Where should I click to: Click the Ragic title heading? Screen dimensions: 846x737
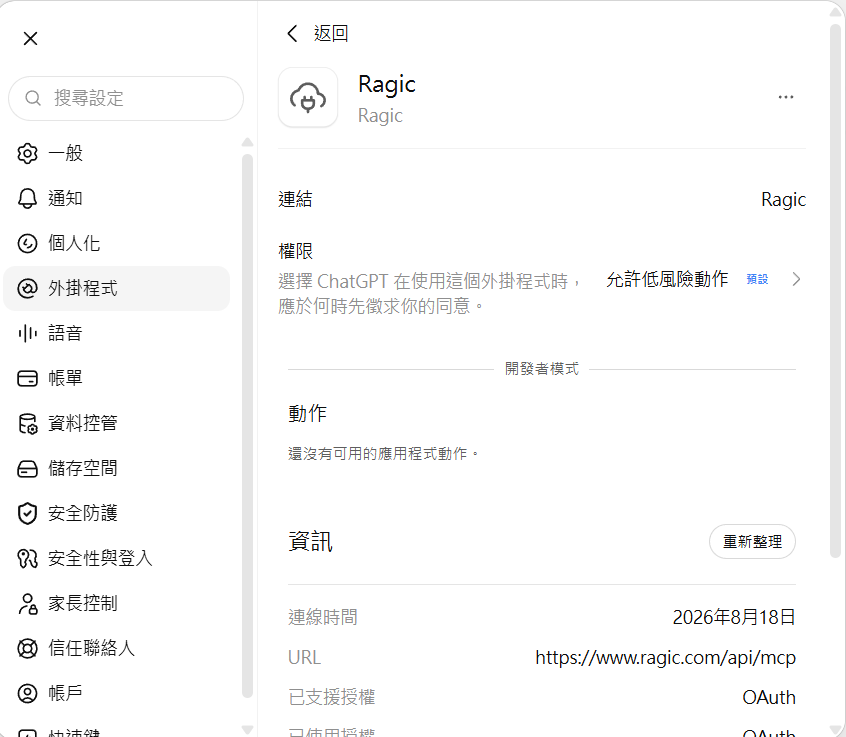tap(387, 85)
